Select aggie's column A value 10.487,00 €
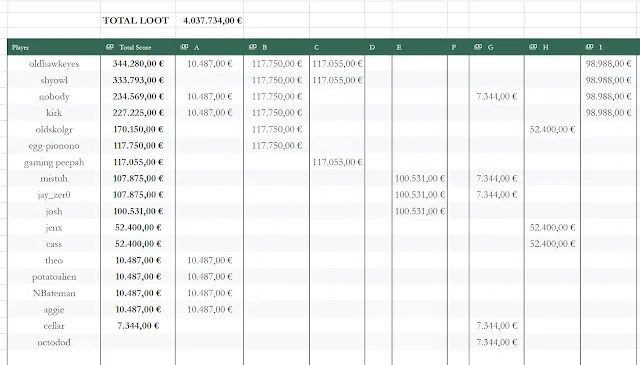This screenshot has height=365, width=640. [x=209, y=309]
